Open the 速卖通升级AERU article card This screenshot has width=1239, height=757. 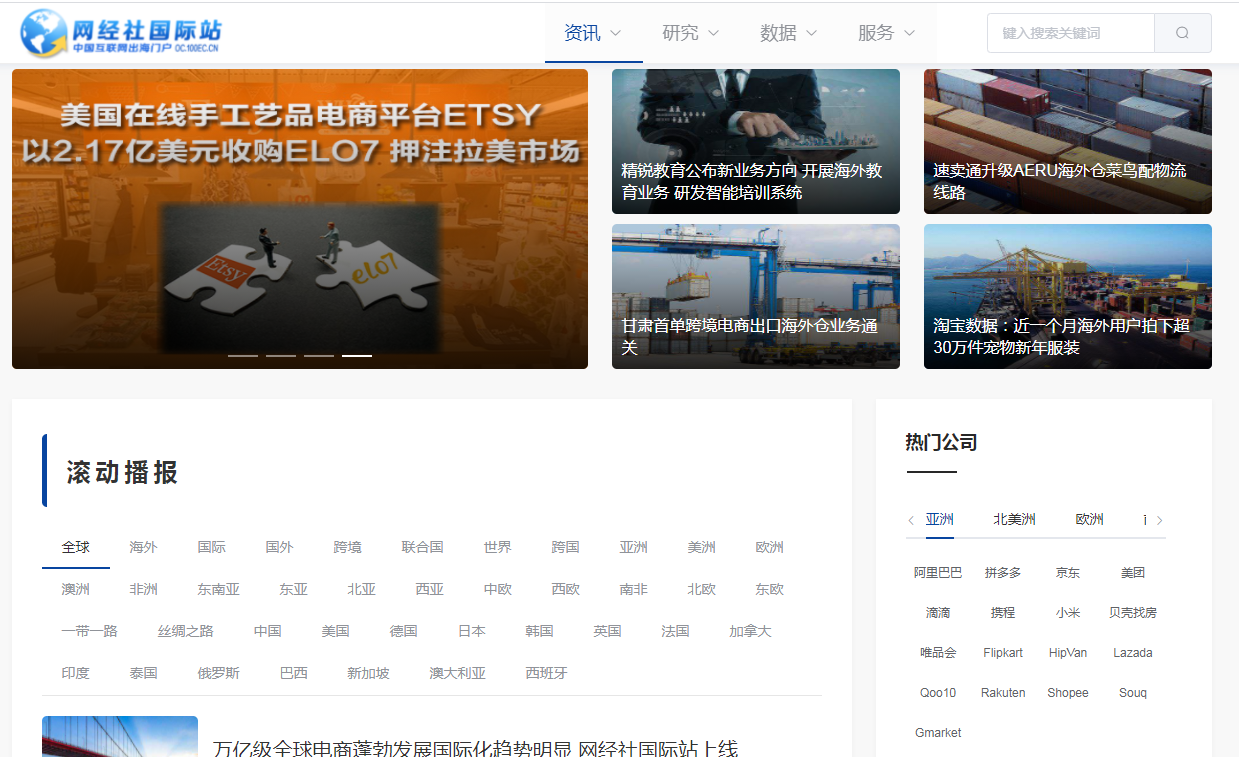pyautogui.click(x=1068, y=141)
